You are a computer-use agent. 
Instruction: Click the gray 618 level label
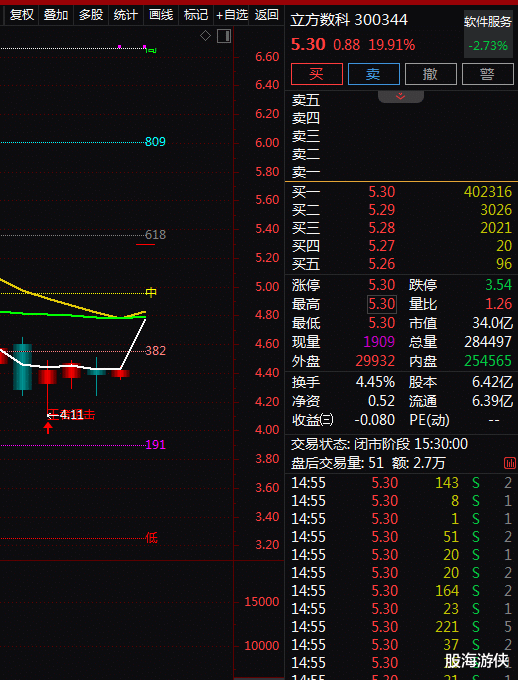pos(155,235)
